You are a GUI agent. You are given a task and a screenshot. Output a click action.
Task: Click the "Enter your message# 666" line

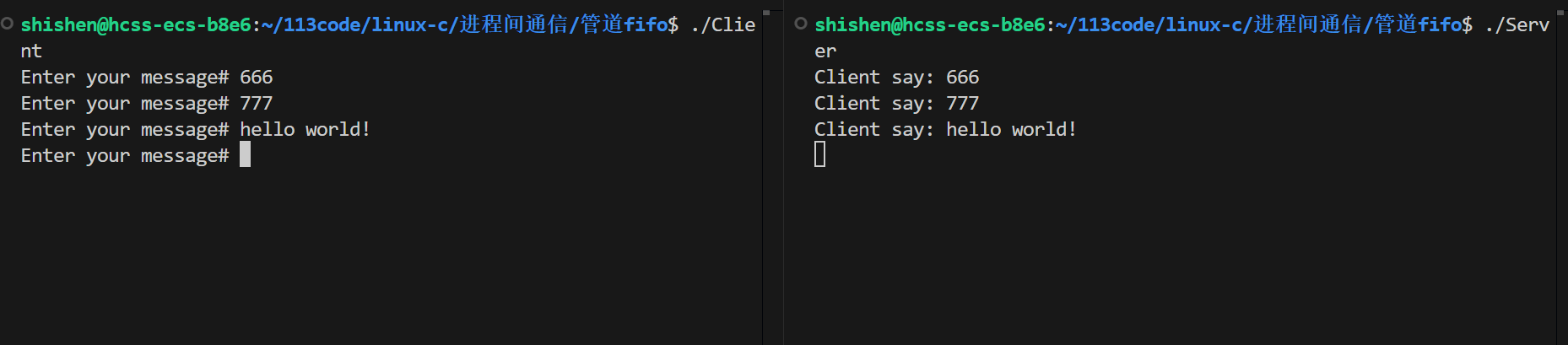tap(146, 78)
